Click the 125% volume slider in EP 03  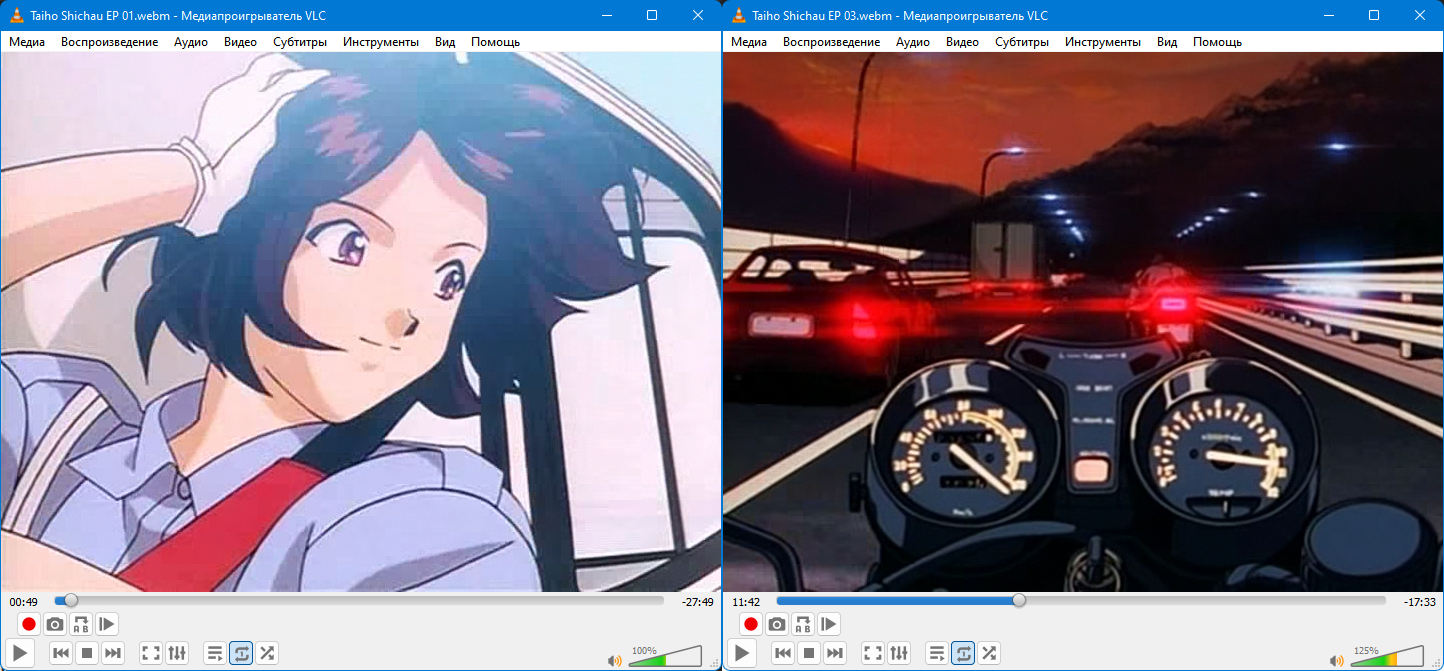click(1387, 656)
